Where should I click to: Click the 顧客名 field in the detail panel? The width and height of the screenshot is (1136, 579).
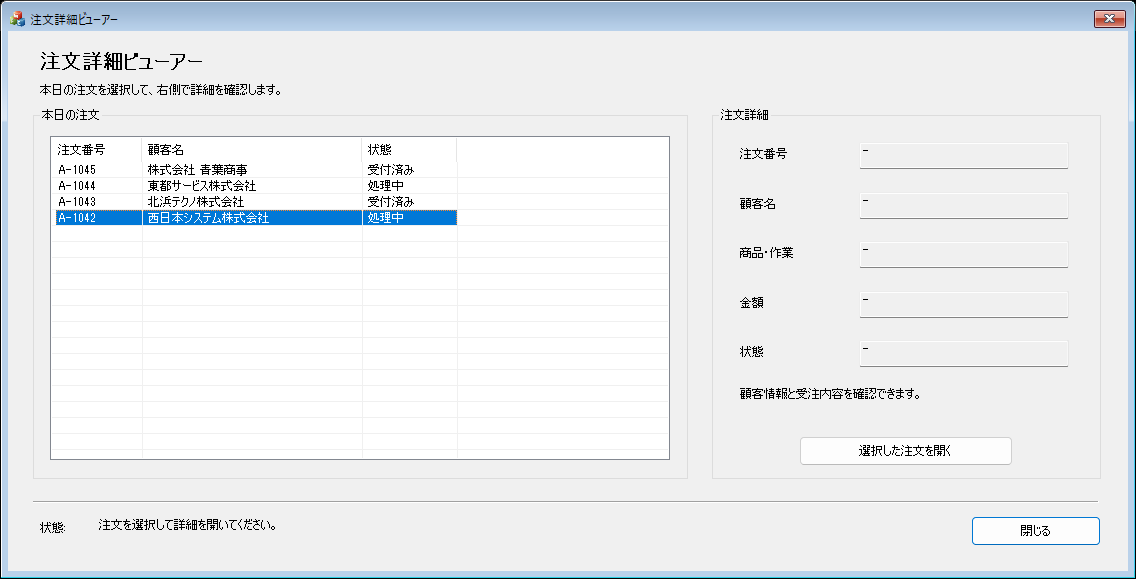[964, 205]
